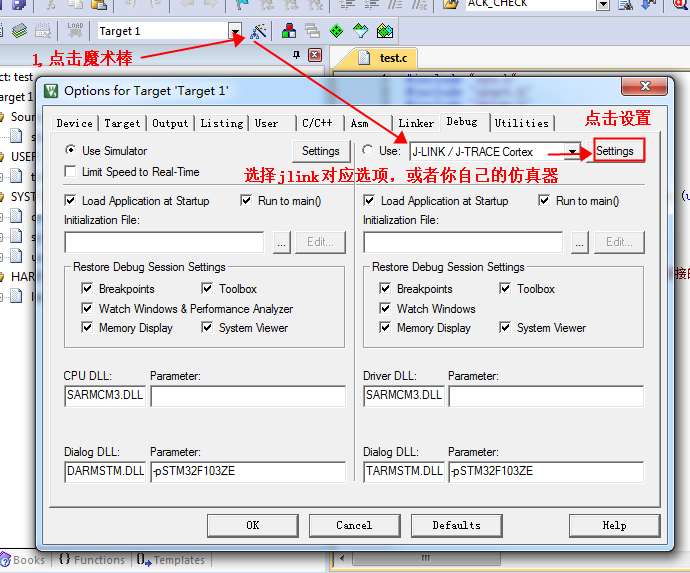Image resolution: width=690 pixels, height=573 pixels.
Task: Open Manage Project Items colored-blocks icon
Action: pyautogui.click(x=289, y=31)
